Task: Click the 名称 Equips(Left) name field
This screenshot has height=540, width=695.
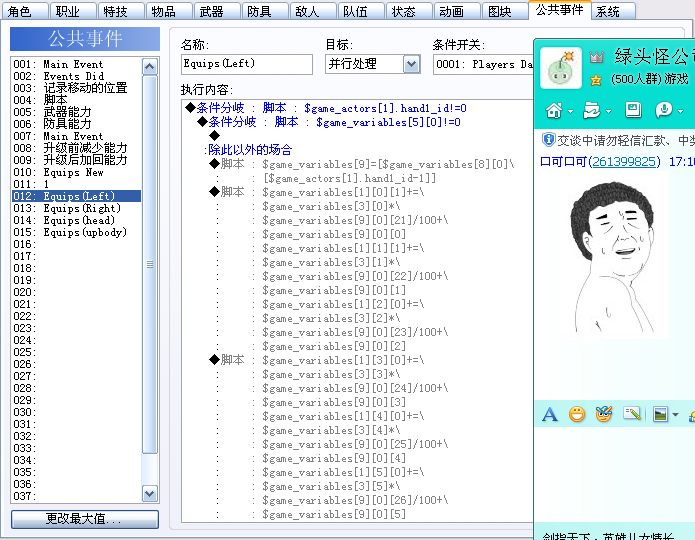Action: point(247,64)
